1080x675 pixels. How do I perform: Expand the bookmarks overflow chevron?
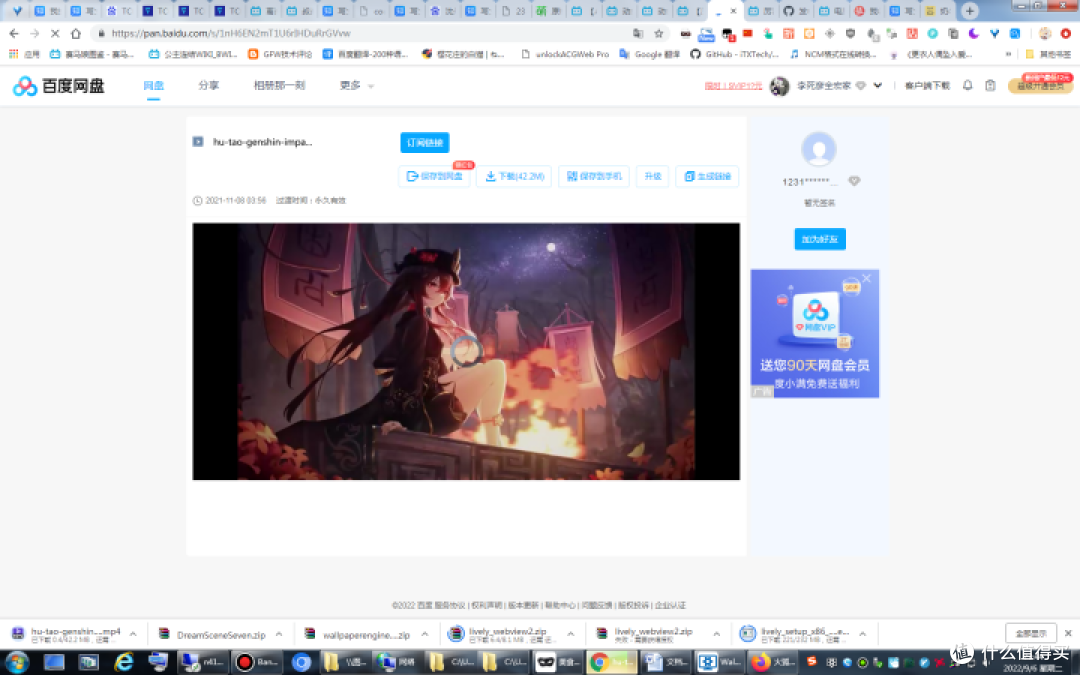1008,54
